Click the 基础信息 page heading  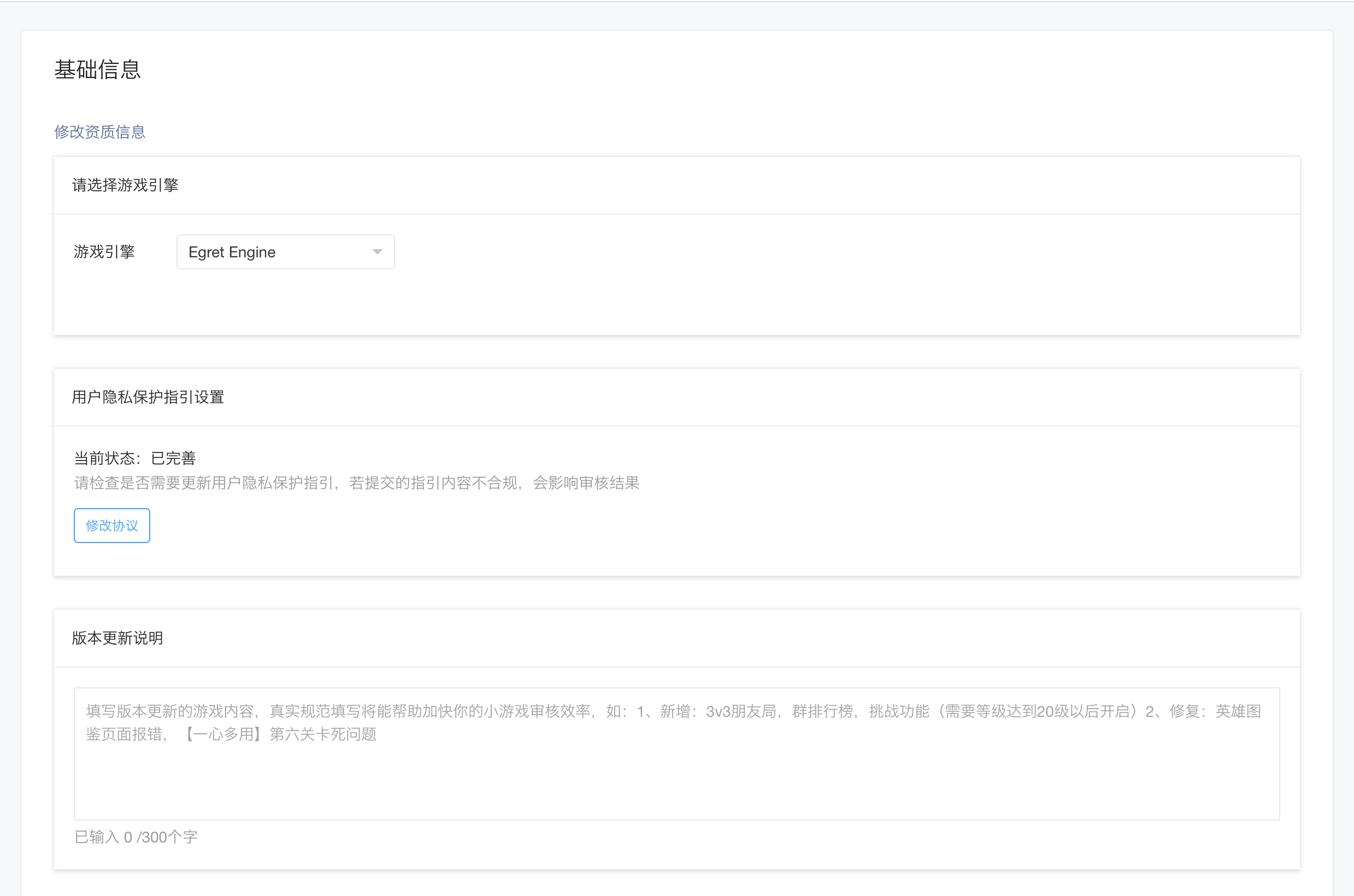pos(97,70)
